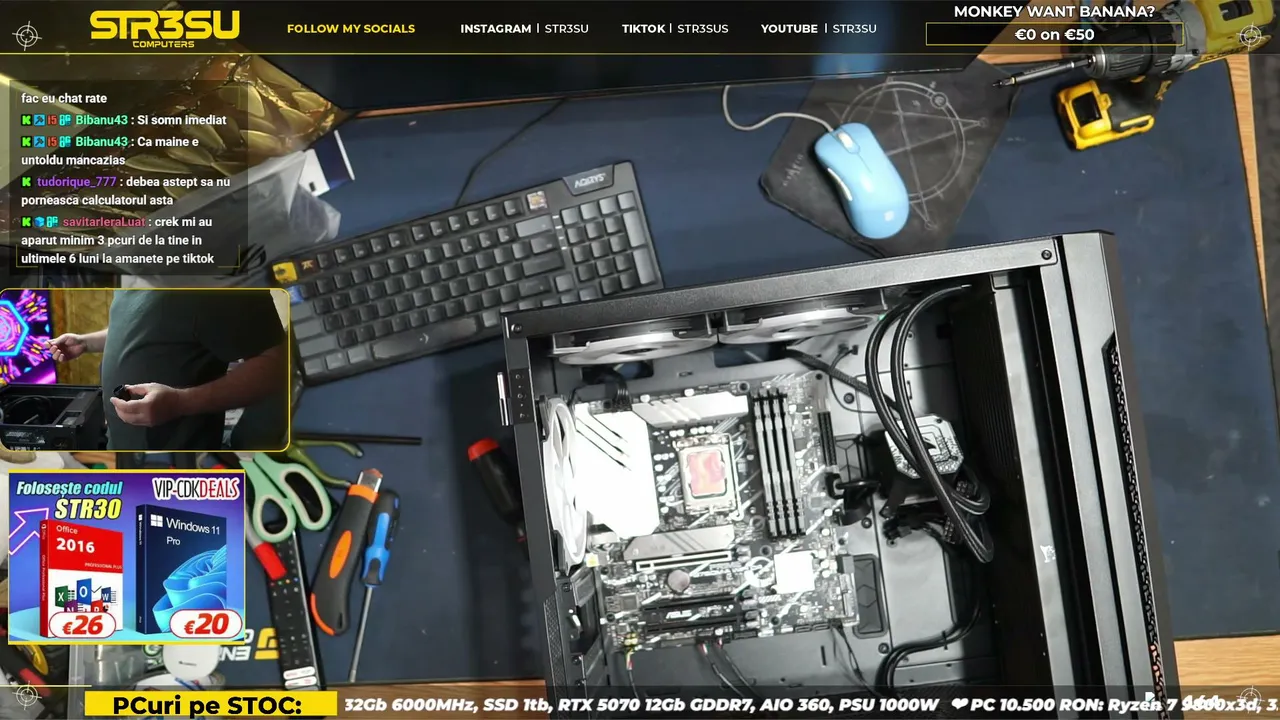Select the 'fac eu chat rate' chat line
The image size is (1280, 720).
[64, 99]
